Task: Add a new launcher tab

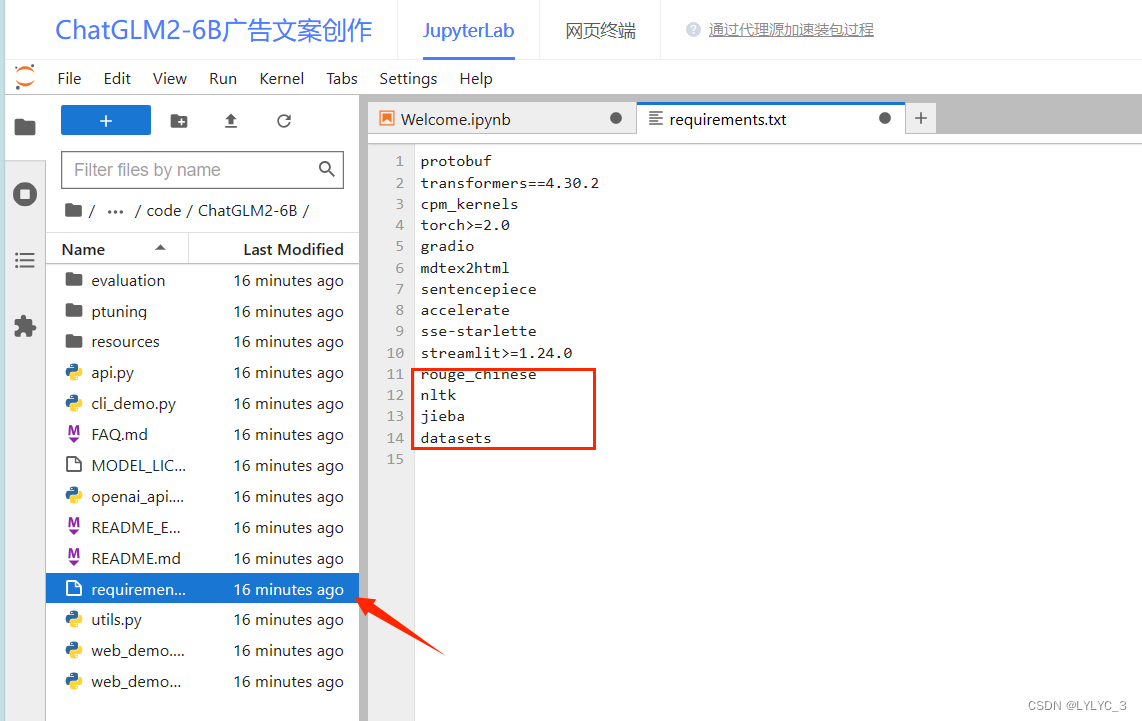Action: click(x=921, y=119)
